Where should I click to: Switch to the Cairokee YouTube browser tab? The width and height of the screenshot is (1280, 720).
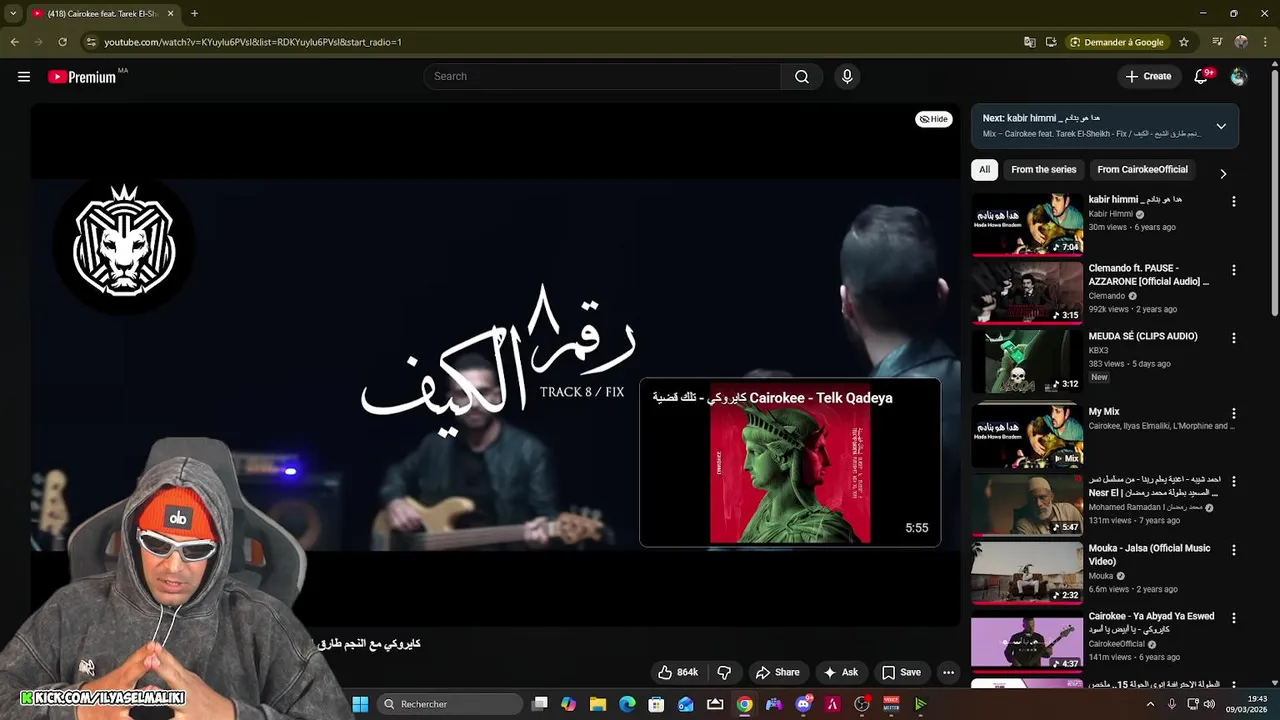102,13
